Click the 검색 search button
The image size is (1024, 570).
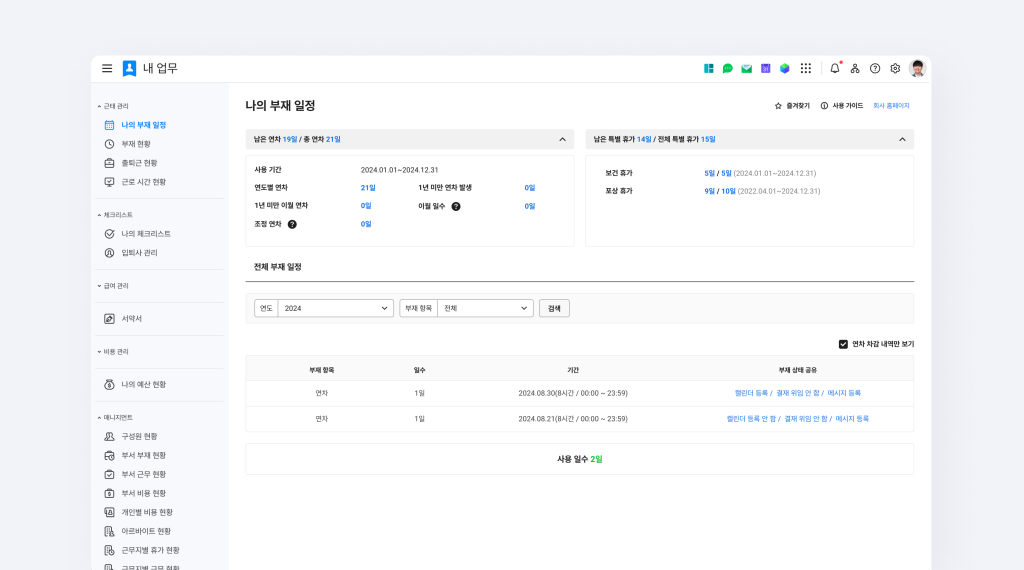pos(554,308)
